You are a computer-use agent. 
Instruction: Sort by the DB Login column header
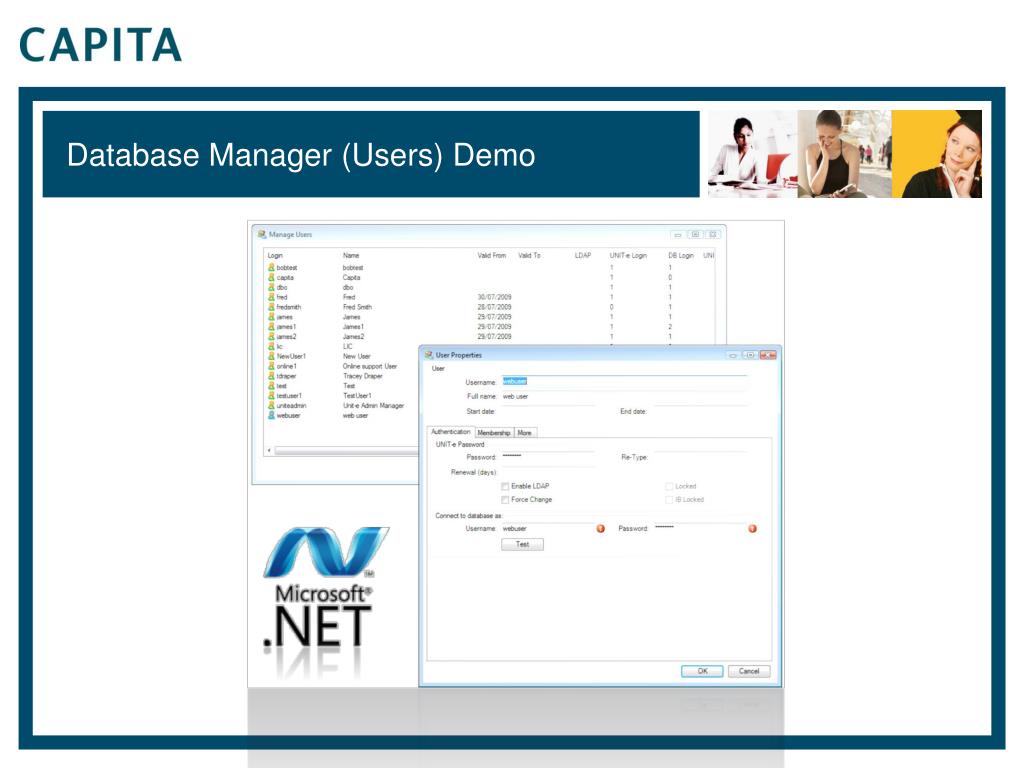(x=680, y=255)
